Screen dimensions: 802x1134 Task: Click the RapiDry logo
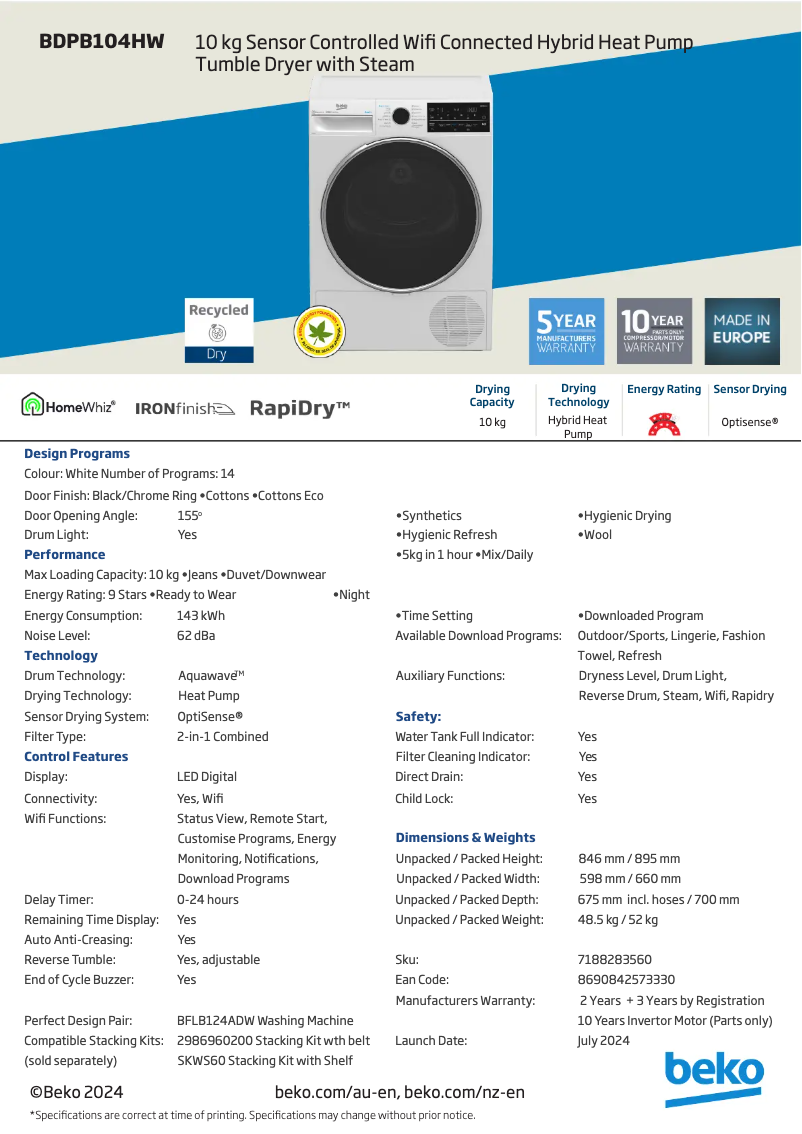tap(299, 407)
